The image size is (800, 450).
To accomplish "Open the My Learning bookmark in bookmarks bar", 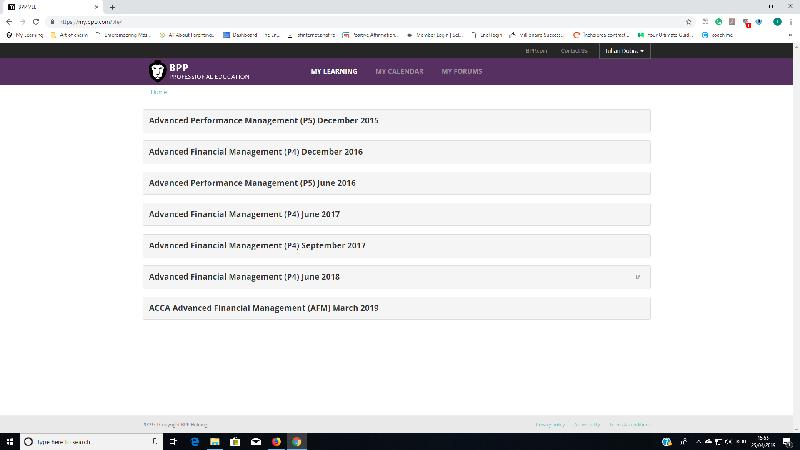I will pos(24,35).
